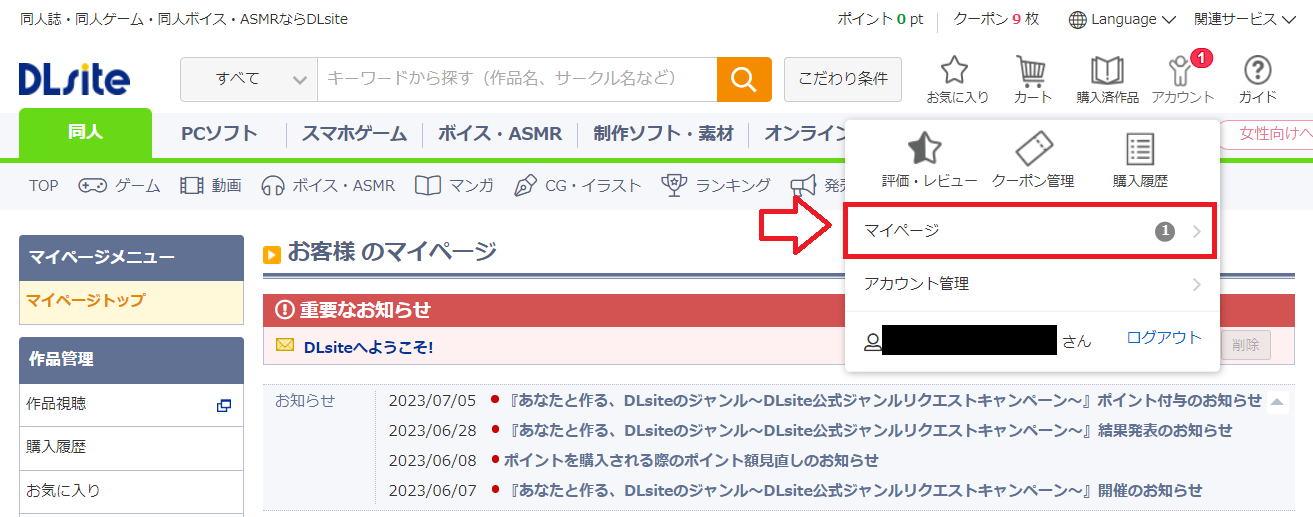Click TOP in the sub-navigation
This screenshot has width=1313, height=517.
pyautogui.click(x=44, y=185)
